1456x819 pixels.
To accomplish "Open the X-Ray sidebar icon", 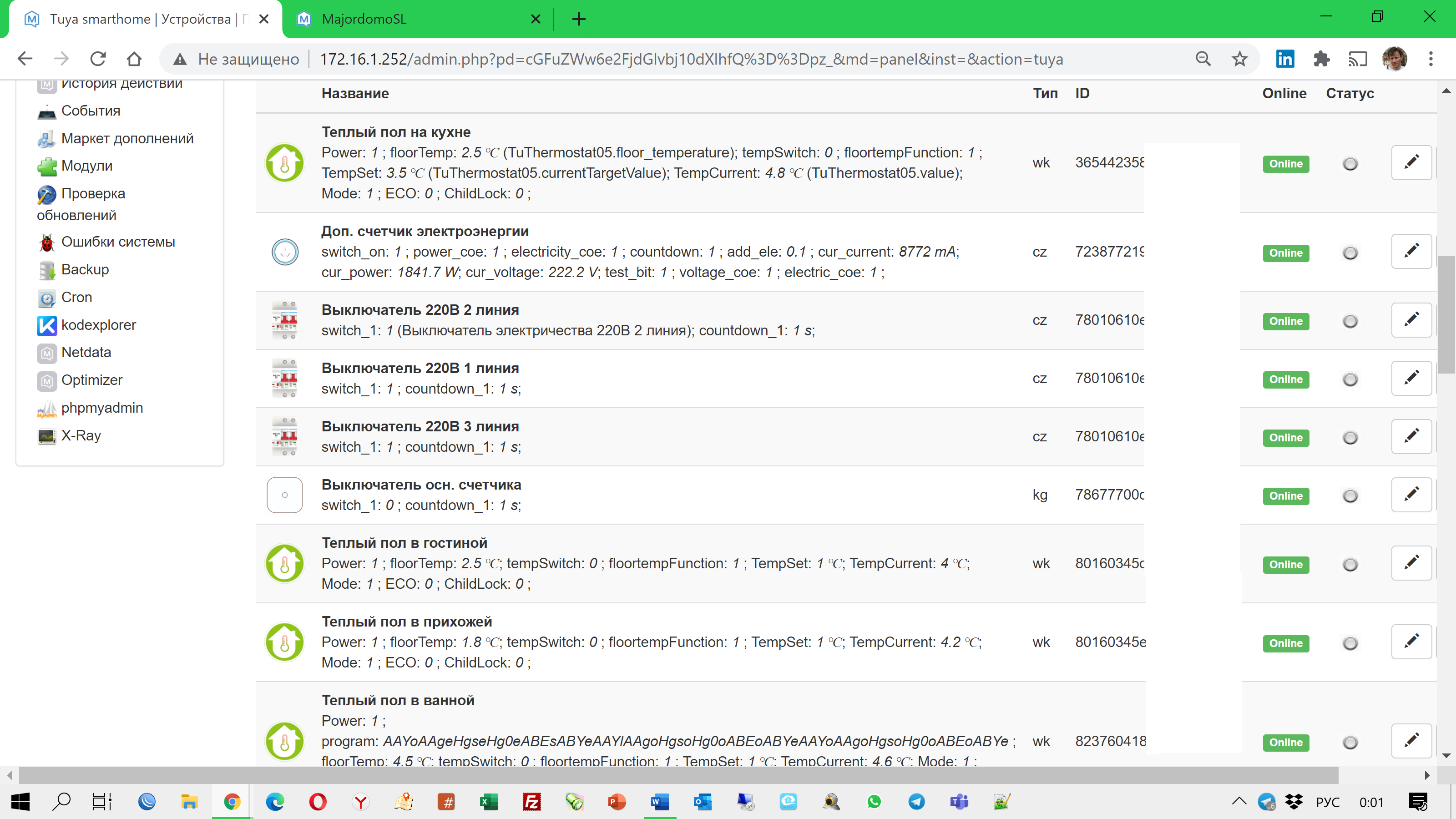I will (x=47, y=435).
